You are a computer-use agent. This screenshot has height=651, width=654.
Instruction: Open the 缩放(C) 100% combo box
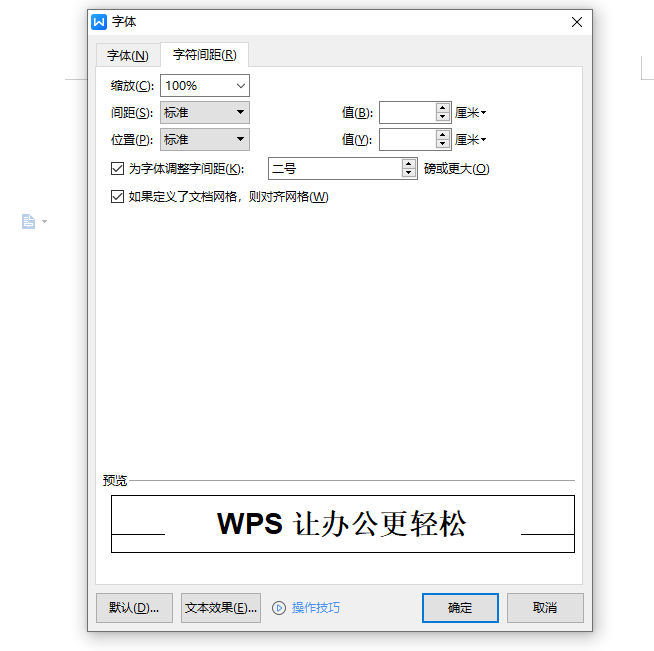tap(205, 85)
